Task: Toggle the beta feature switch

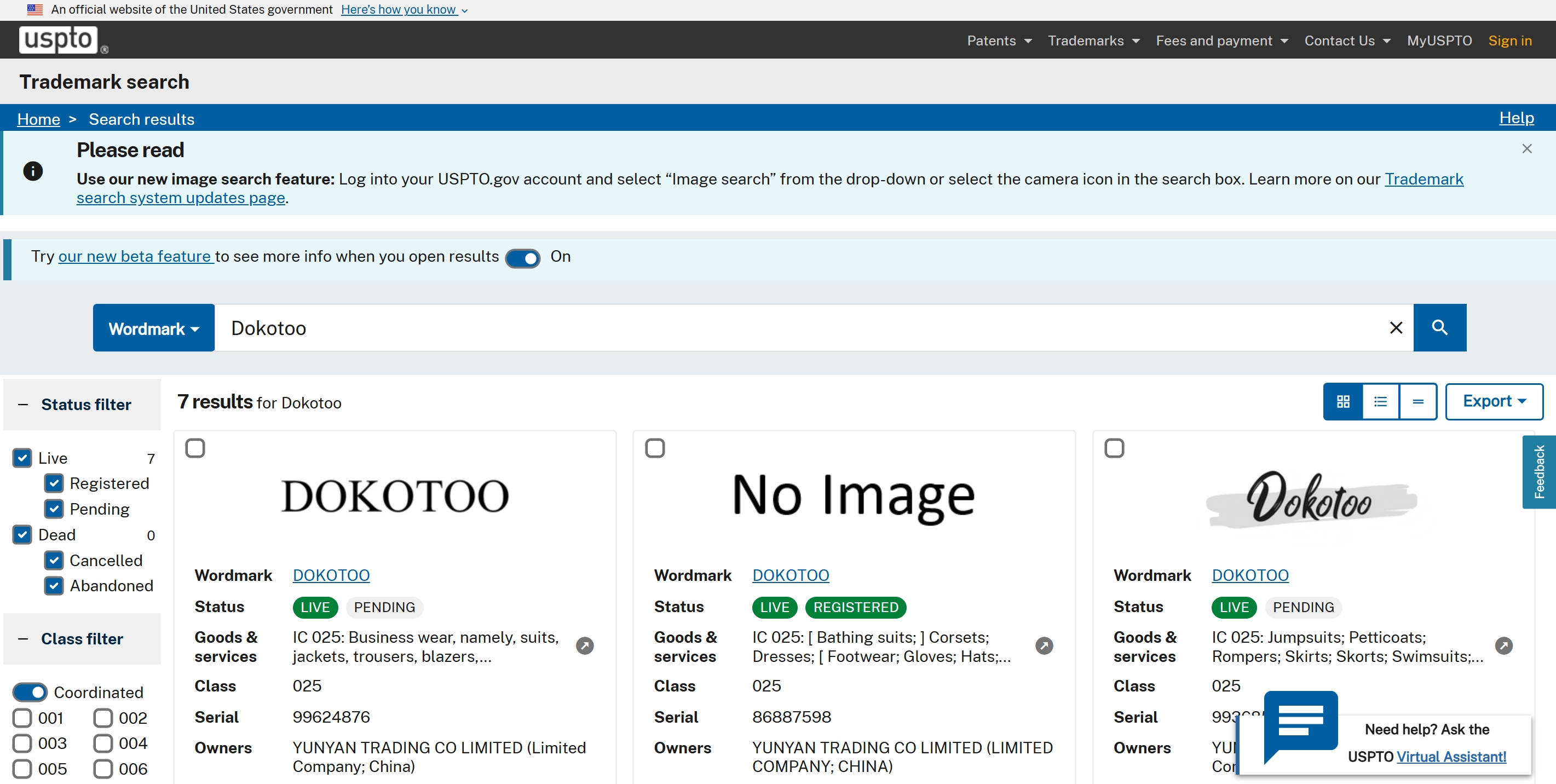Action: [x=522, y=258]
